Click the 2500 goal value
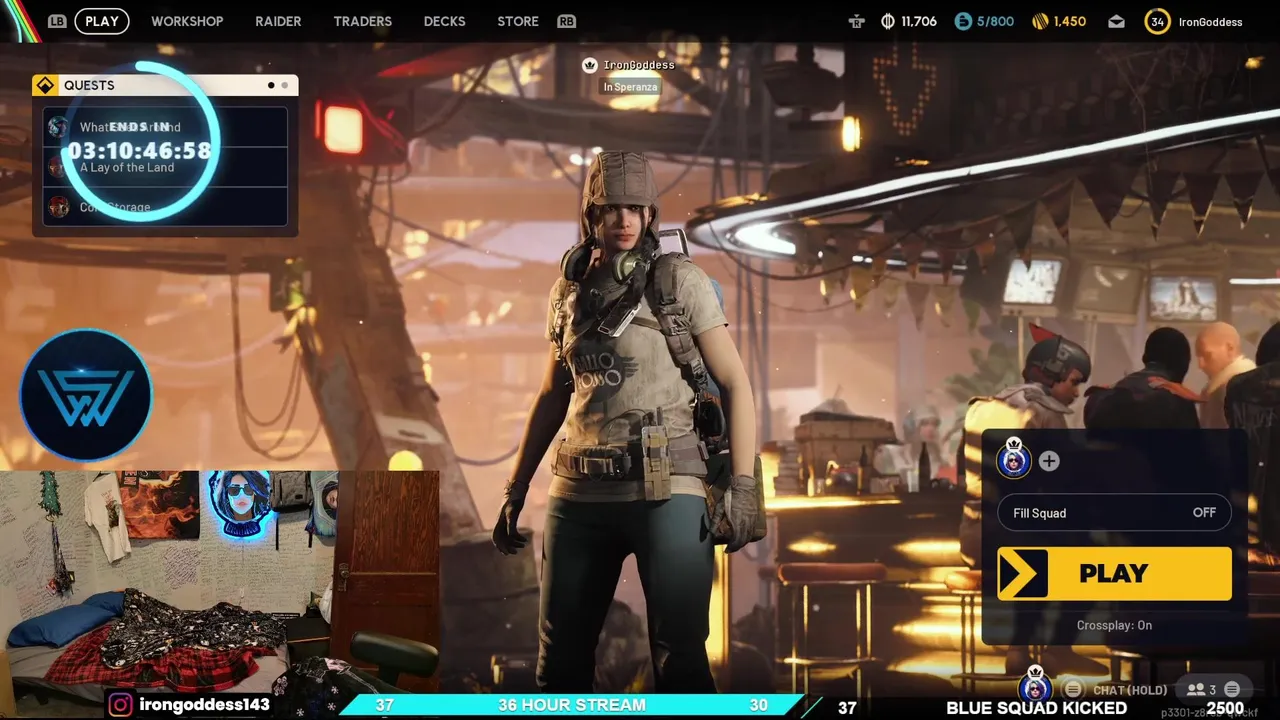The image size is (1280, 720). point(1225,708)
